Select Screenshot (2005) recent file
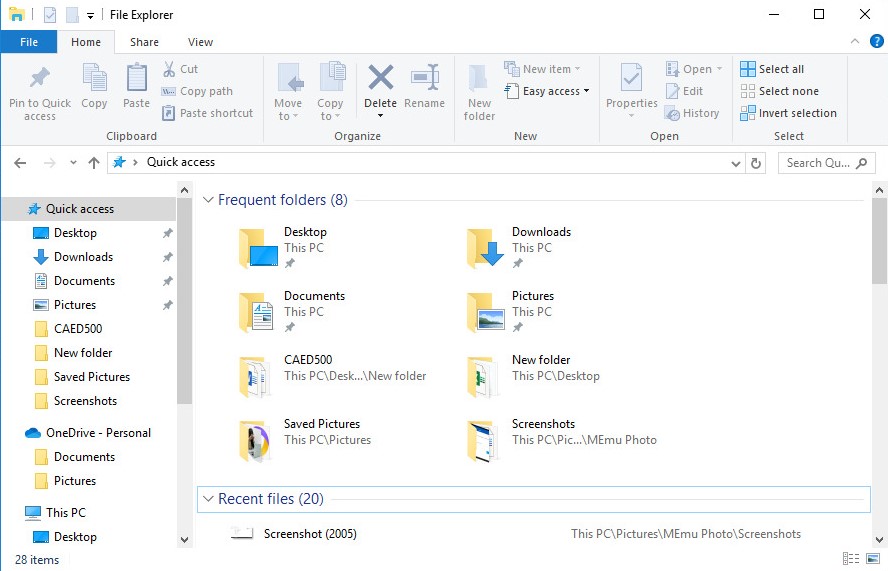 click(x=310, y=534)
